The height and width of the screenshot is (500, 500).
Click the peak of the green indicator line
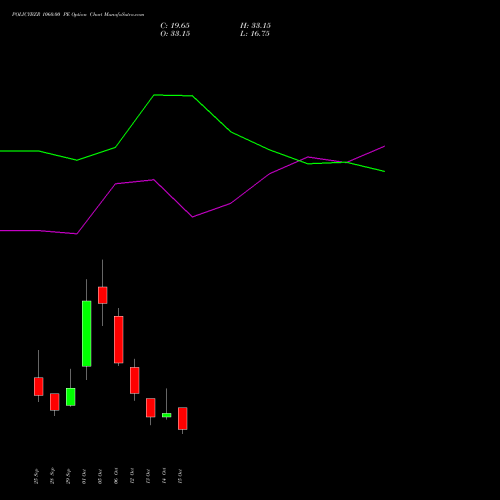click(154, 95)
